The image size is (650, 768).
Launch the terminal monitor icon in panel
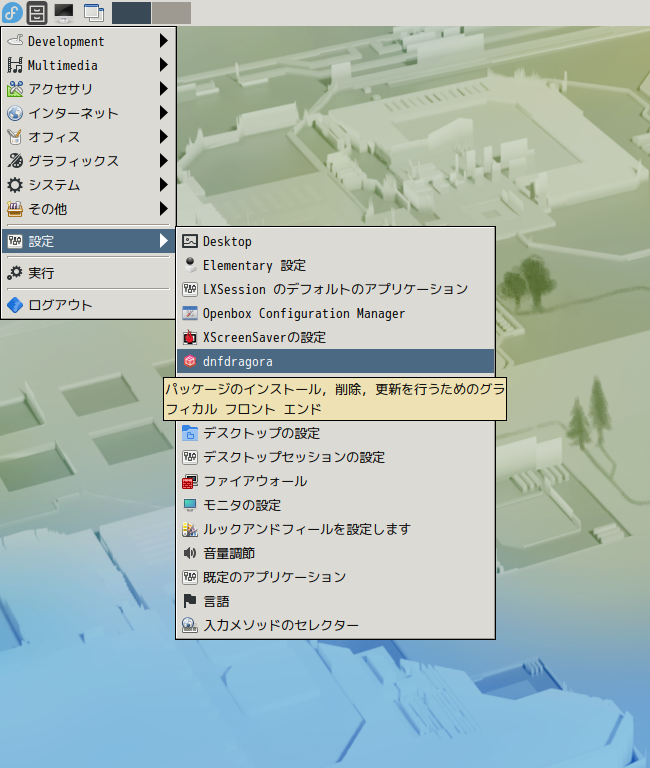pos(64,13)
